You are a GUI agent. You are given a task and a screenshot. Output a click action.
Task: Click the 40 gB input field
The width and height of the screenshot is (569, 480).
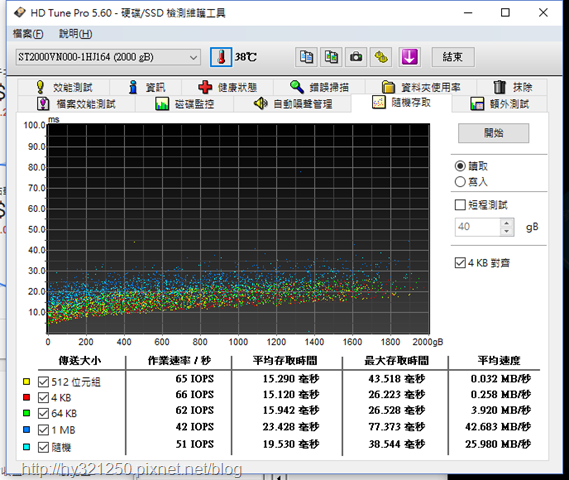(x=478, y=227)
